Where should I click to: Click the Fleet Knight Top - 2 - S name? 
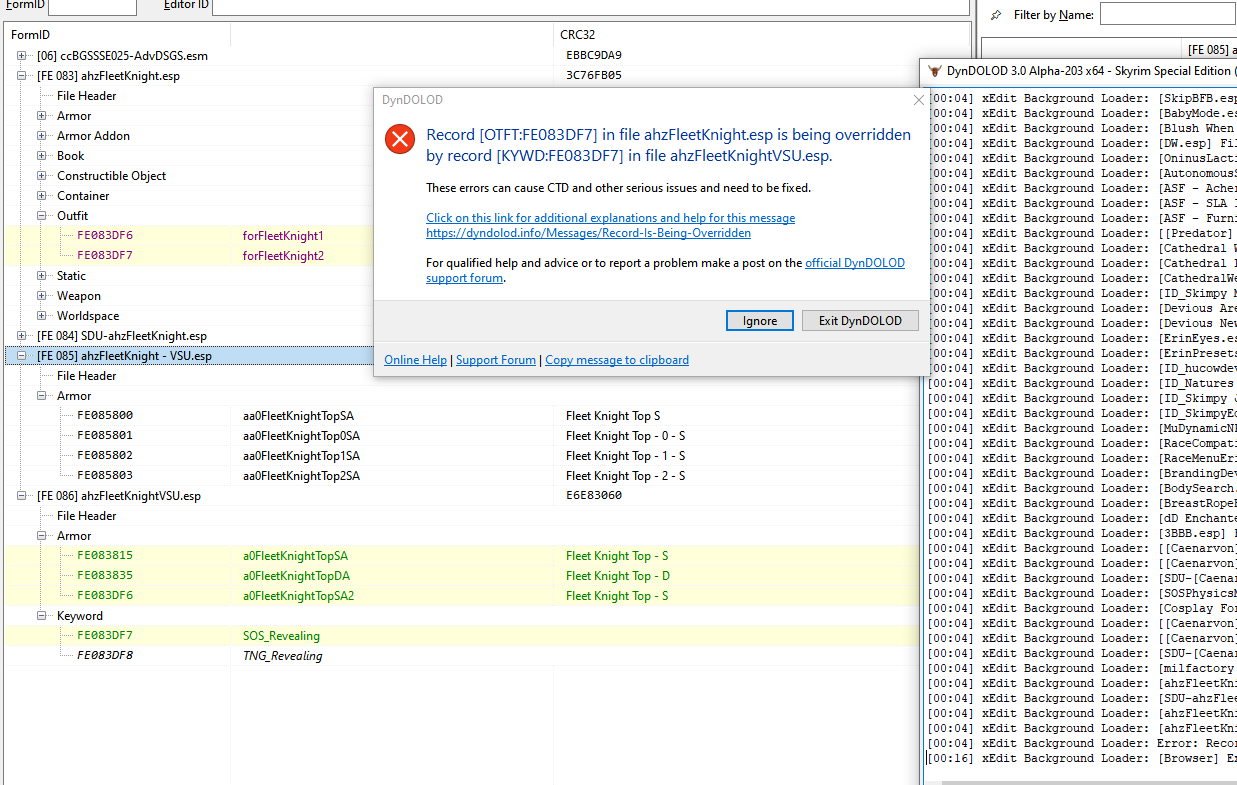[625, 476]
